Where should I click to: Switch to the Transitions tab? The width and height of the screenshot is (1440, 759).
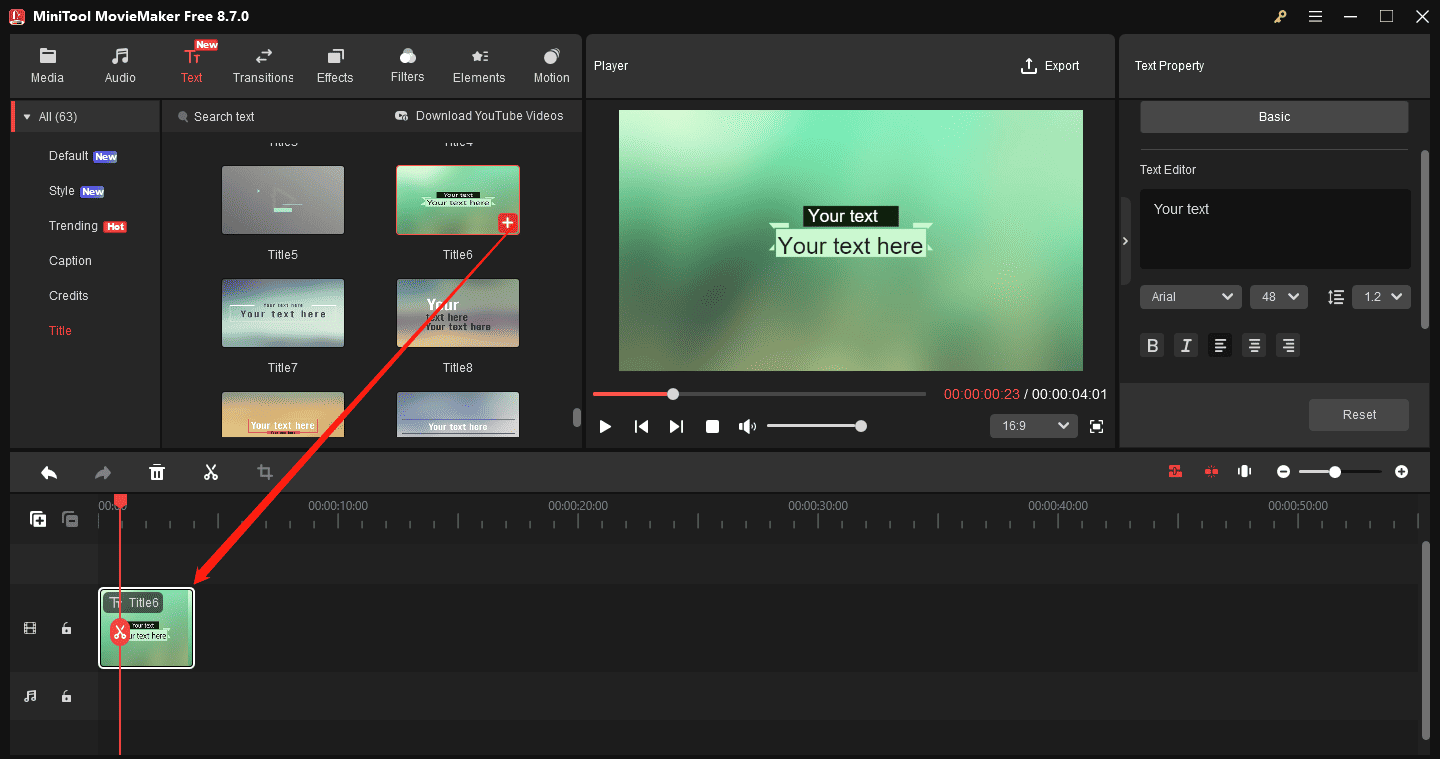click(x=263, y=66)
